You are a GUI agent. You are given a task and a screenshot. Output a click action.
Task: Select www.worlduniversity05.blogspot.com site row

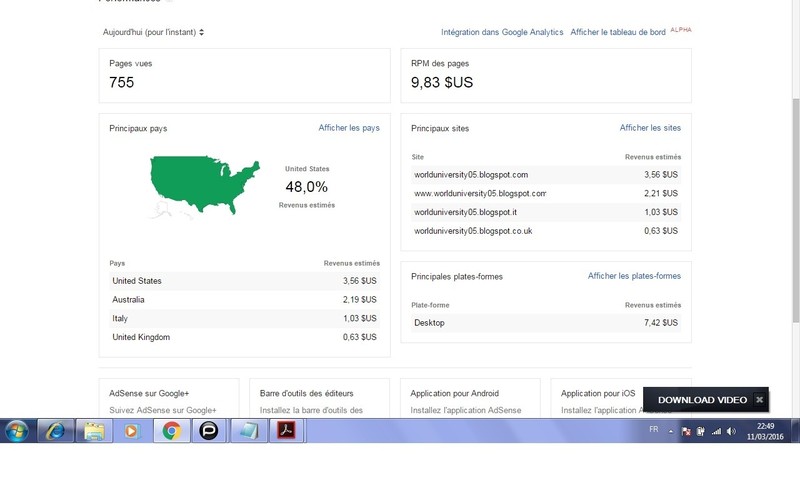[546, 194]
